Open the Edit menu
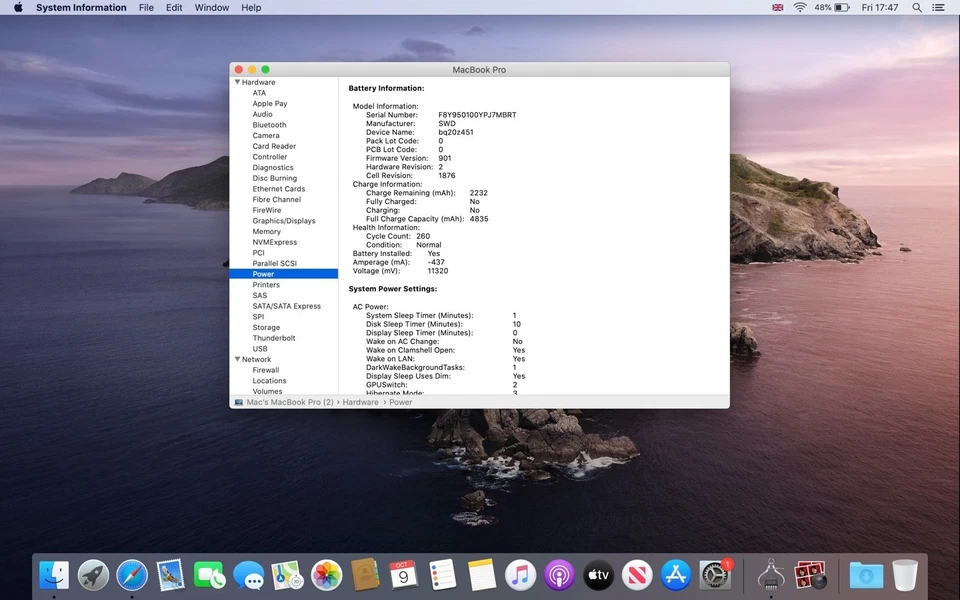 click(174, 7)
